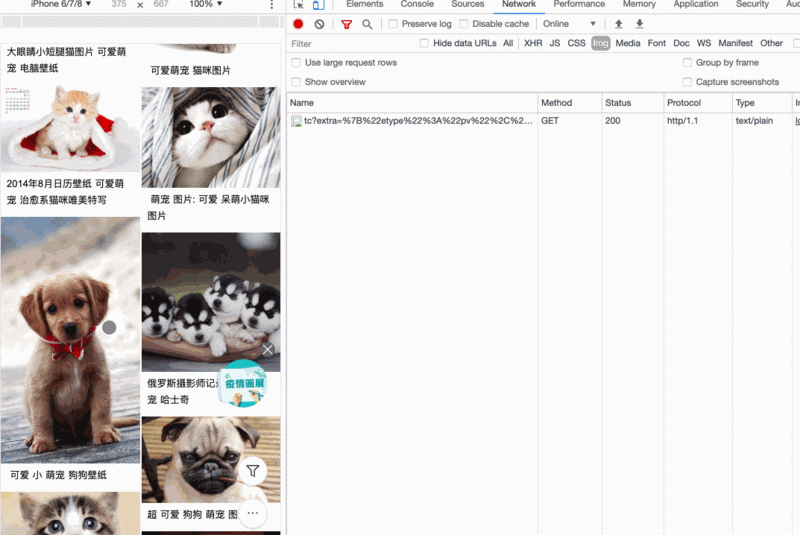Enable Disable cache checkbox

click(x=464, y=24)
